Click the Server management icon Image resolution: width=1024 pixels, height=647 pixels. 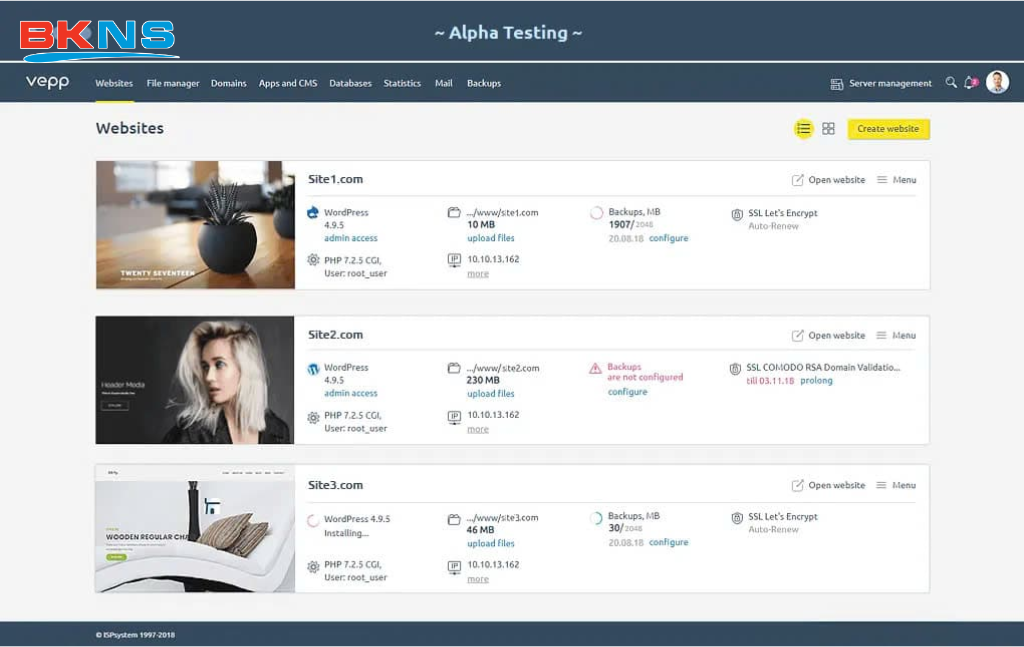coord(837,84)
